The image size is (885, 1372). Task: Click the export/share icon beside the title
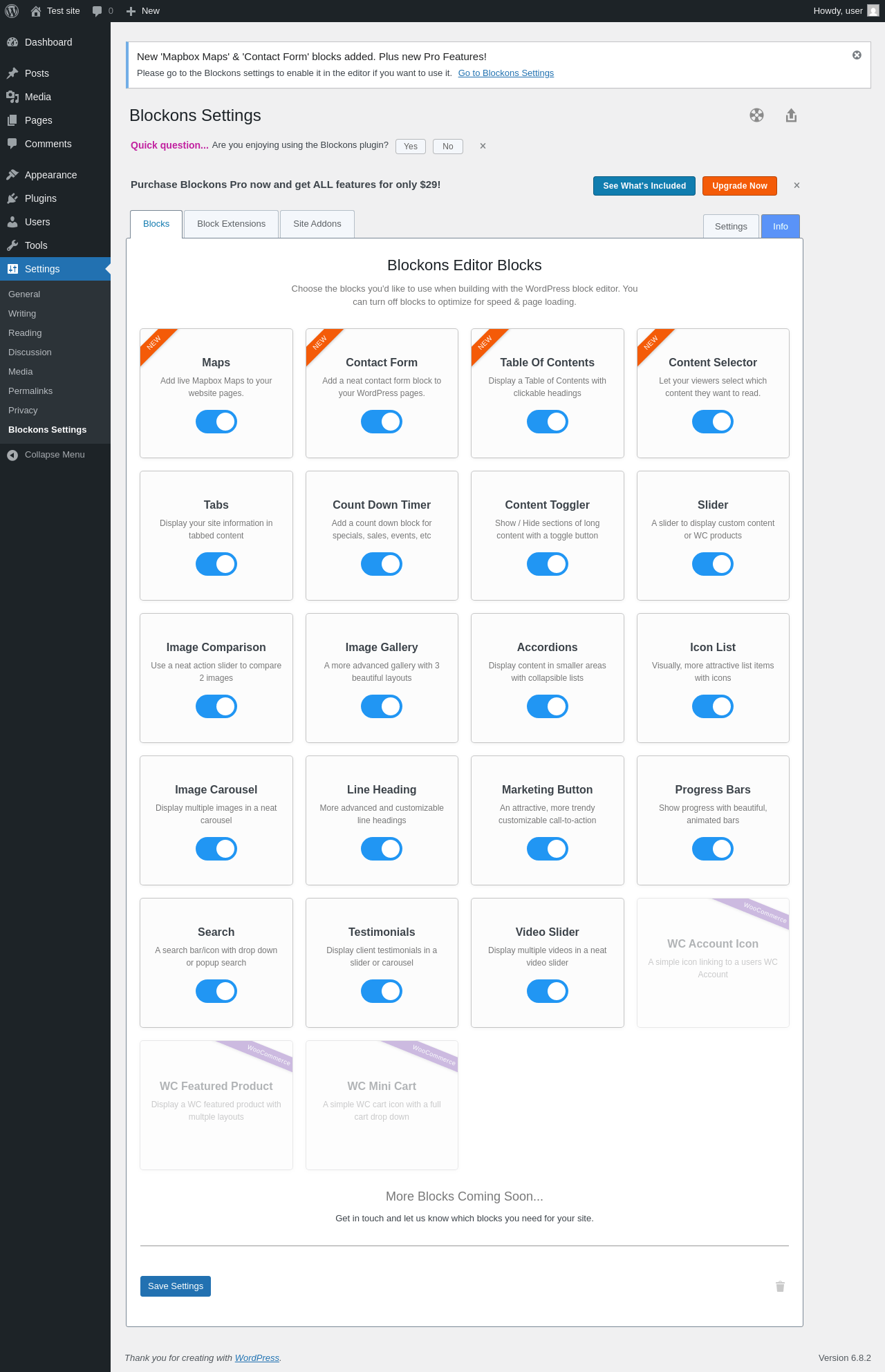point(792,115)
